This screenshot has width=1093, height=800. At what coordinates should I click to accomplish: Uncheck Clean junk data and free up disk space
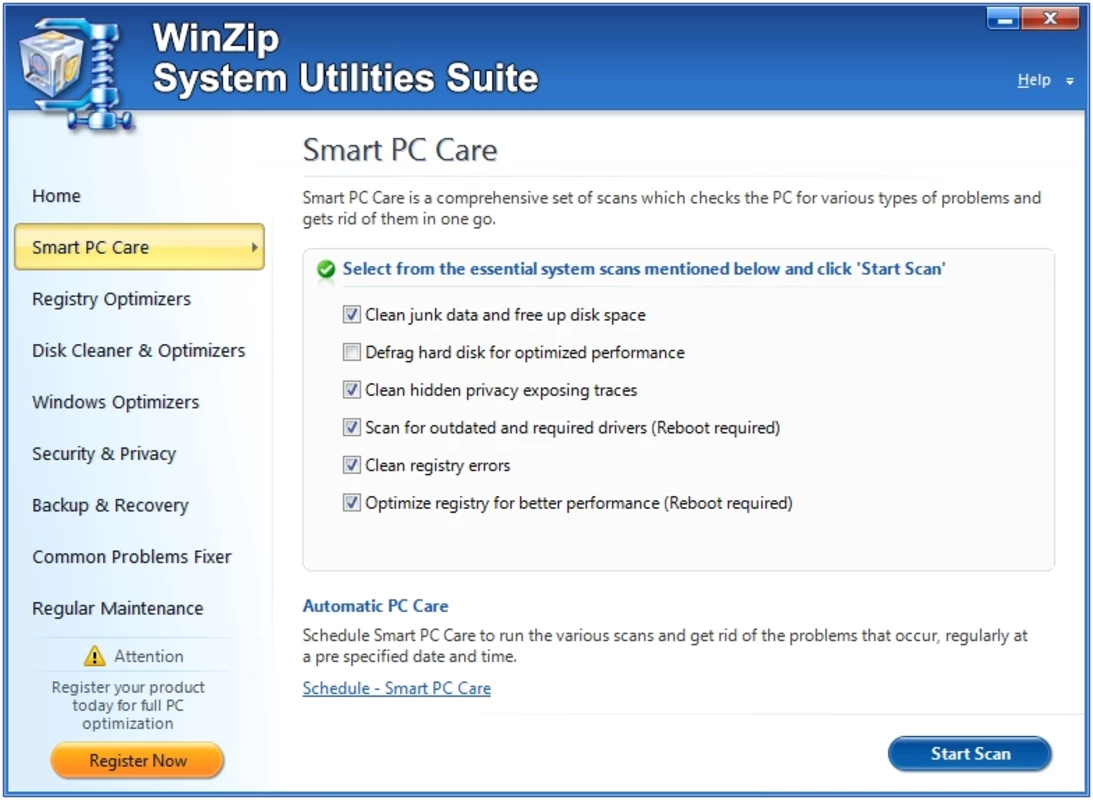351,314
